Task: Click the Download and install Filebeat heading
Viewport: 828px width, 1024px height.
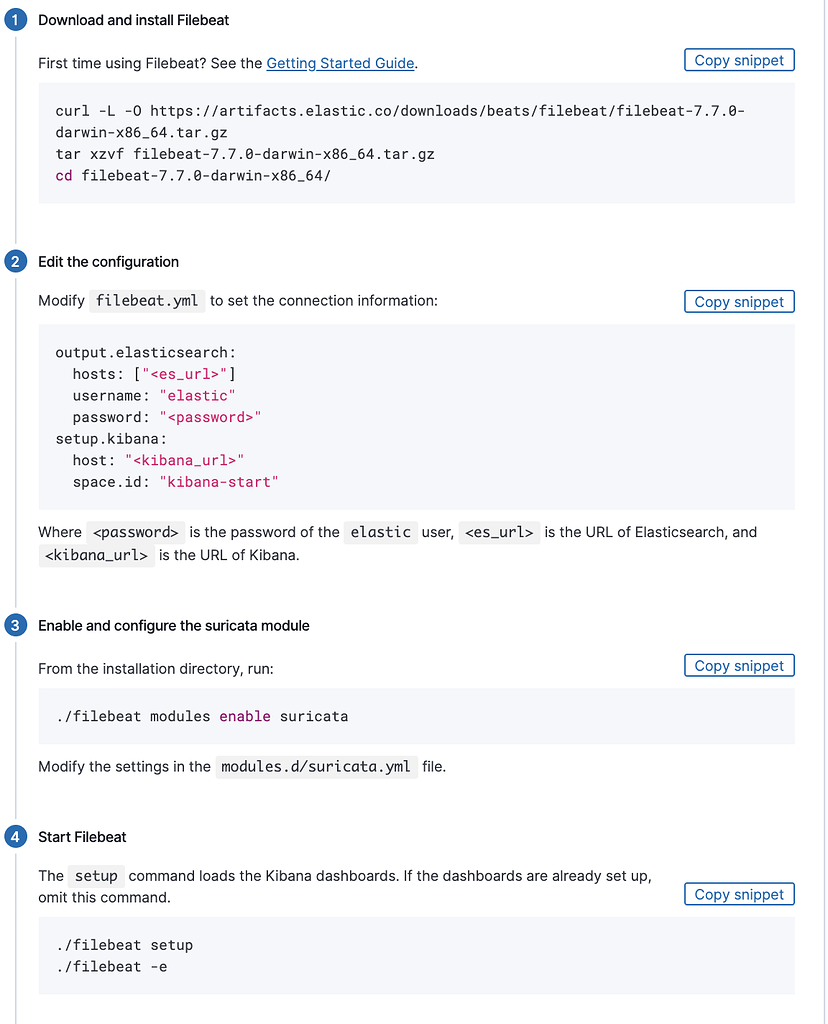Action: click(131, 19)
